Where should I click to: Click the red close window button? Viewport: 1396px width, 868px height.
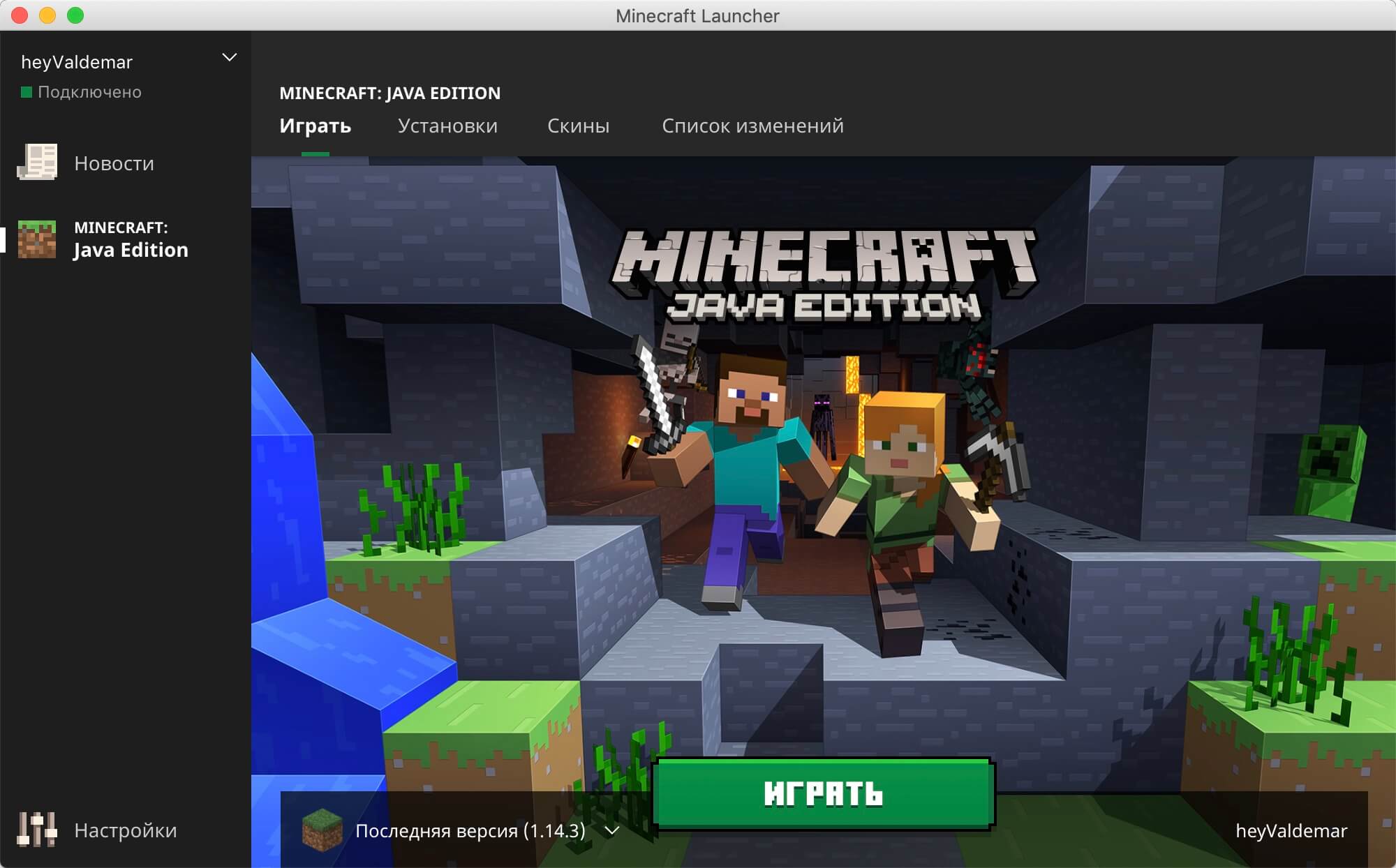click(20, 15)
